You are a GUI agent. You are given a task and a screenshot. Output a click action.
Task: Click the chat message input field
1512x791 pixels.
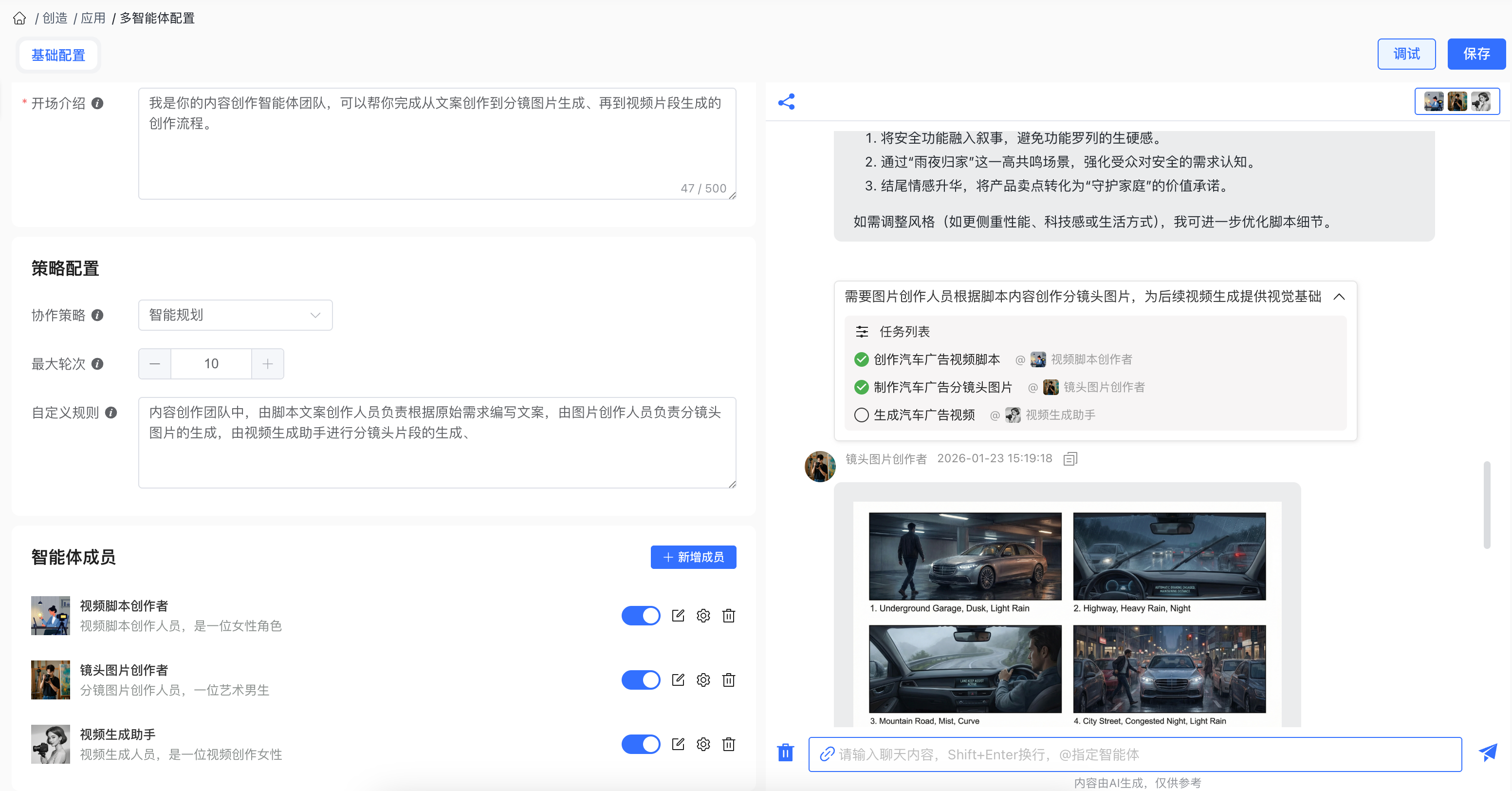tap(1134, 754)
